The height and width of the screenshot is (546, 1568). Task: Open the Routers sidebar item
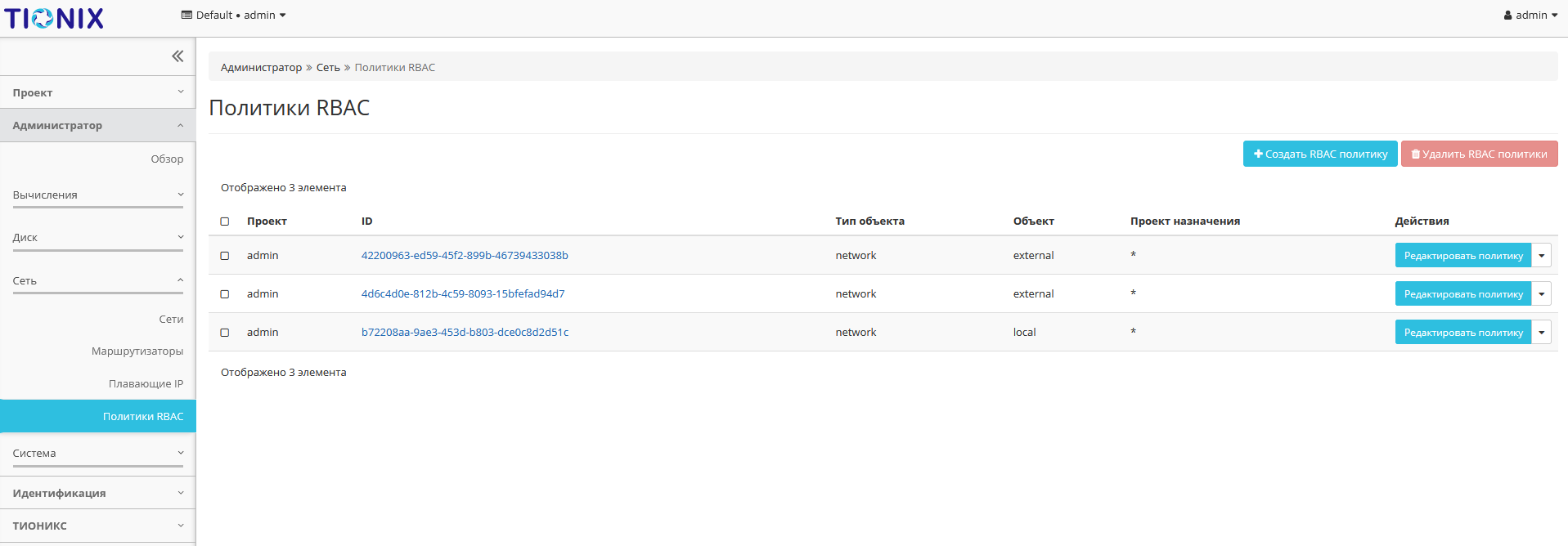[137, 351]
